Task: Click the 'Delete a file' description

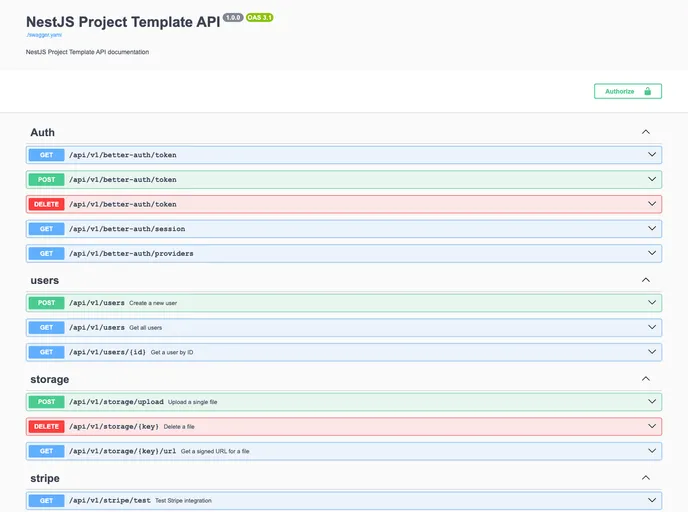Action: [x=179, y=426]
